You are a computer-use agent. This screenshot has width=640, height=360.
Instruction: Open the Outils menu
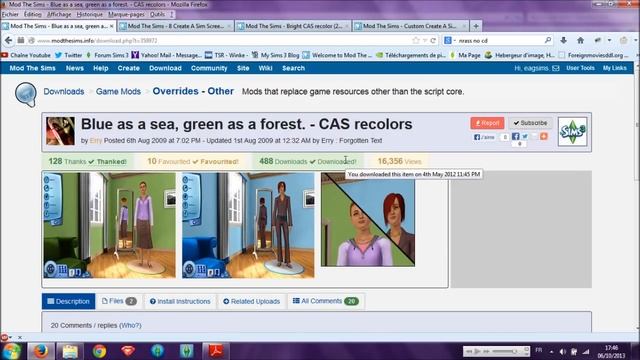click(x=157, y=14)
